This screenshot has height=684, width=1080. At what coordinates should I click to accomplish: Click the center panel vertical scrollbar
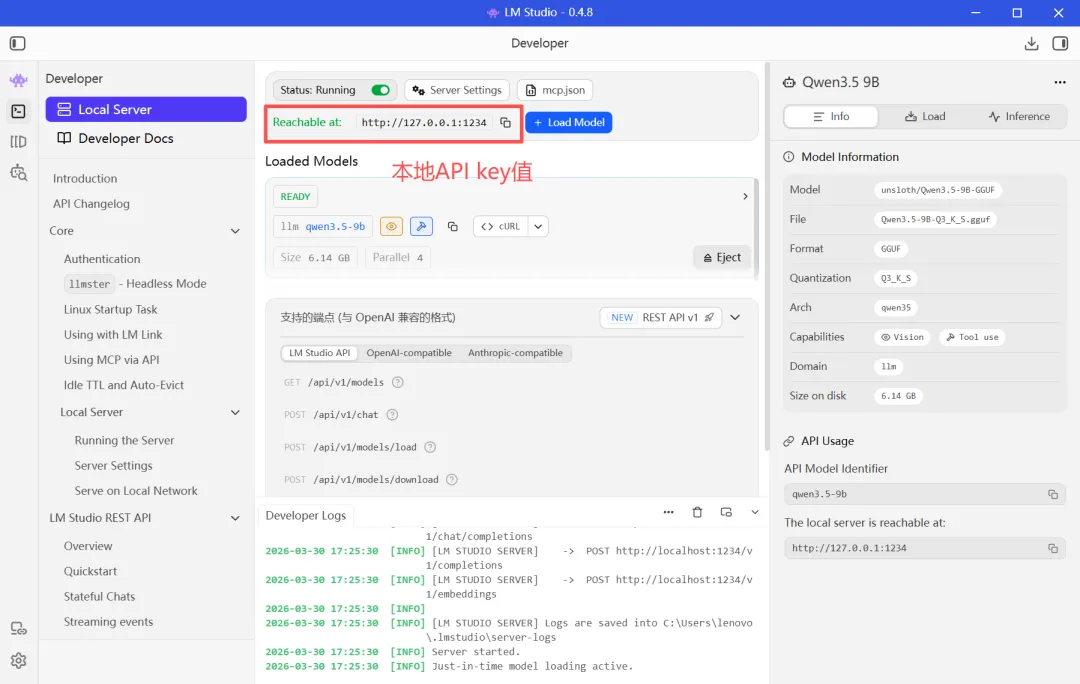click(767, 256)
